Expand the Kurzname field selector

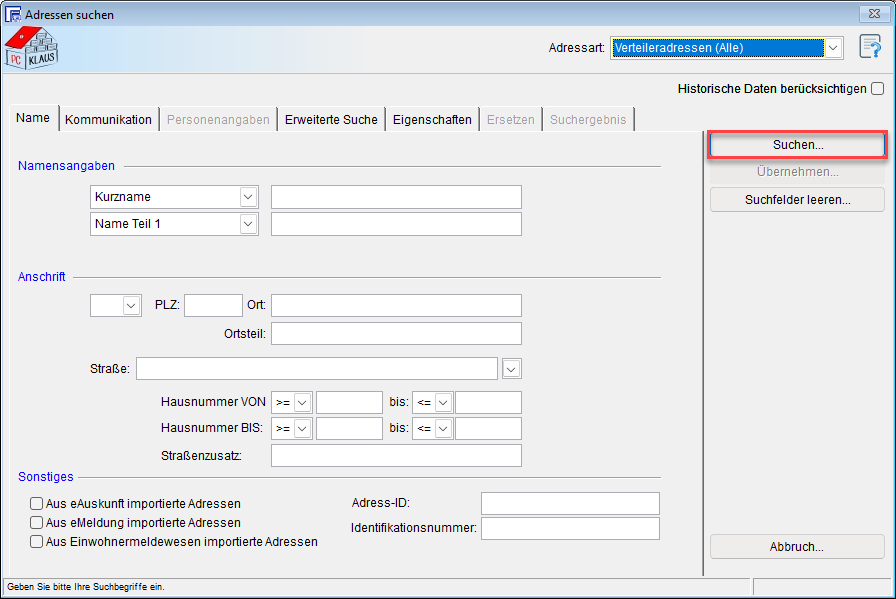click(x=248, y=197)
